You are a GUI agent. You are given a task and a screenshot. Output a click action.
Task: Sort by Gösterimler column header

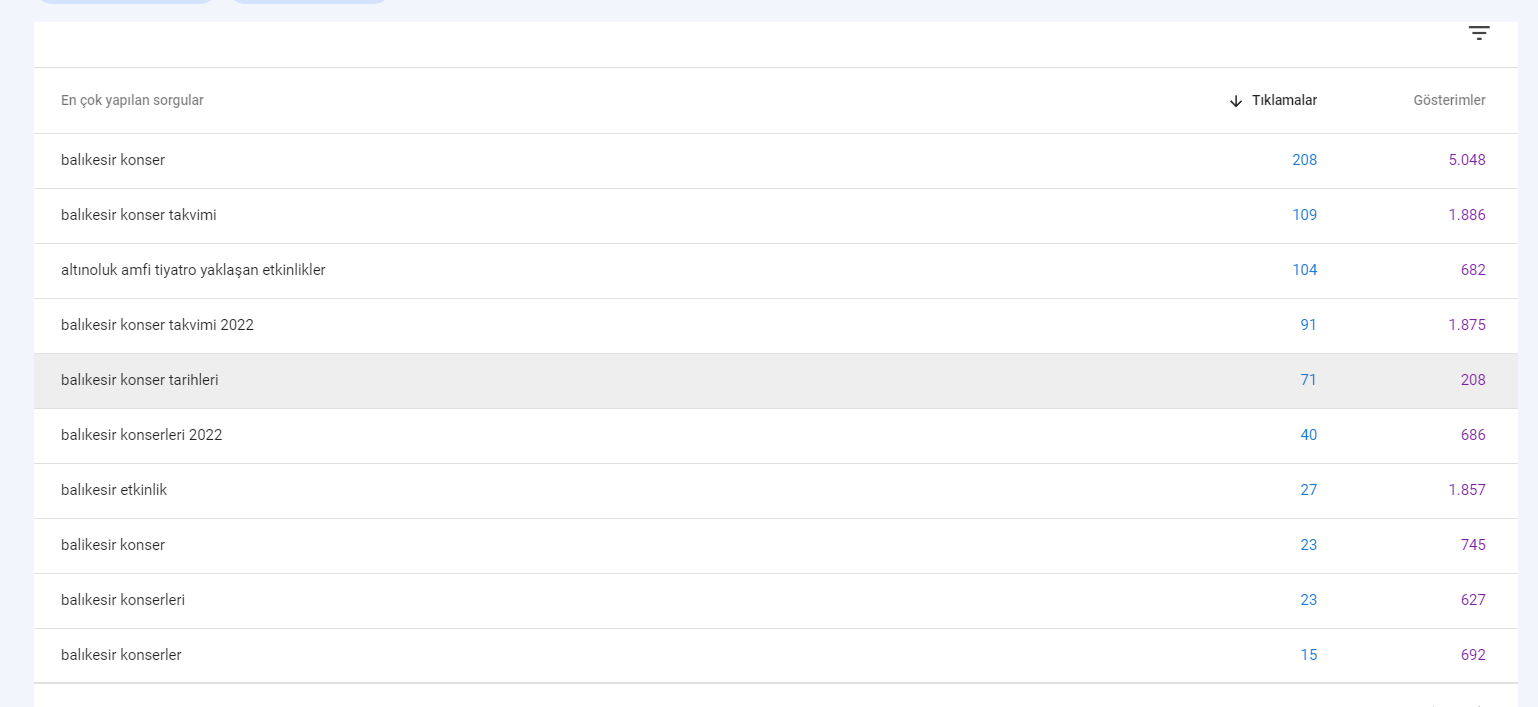tap(1449, 100)
